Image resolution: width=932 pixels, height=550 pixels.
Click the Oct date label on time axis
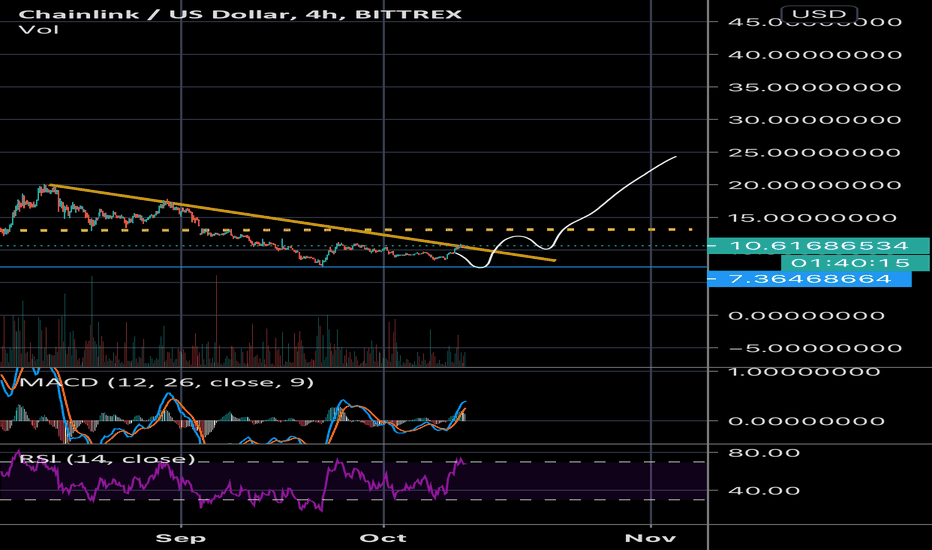point(383,538)
